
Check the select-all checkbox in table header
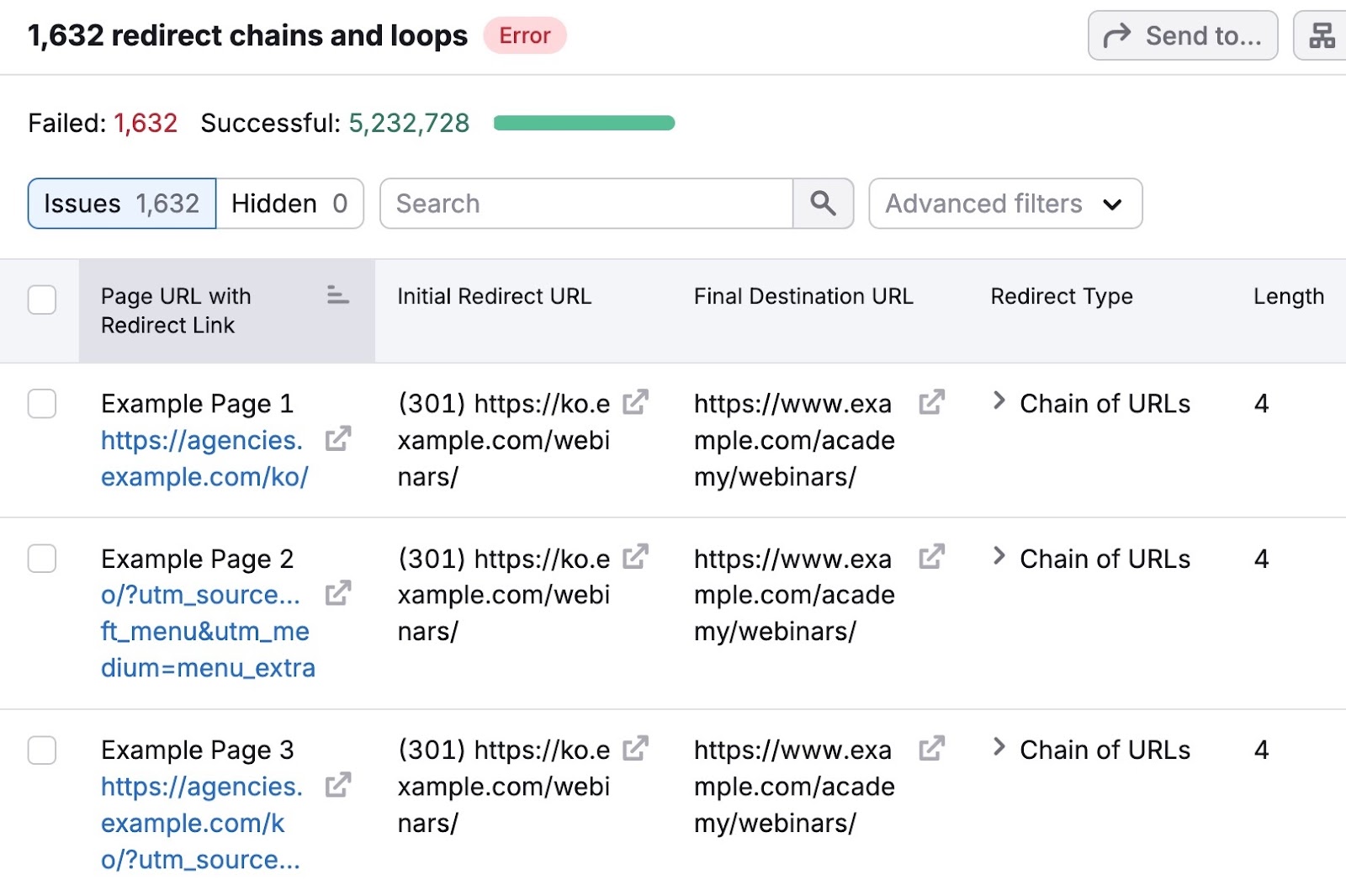41,300
